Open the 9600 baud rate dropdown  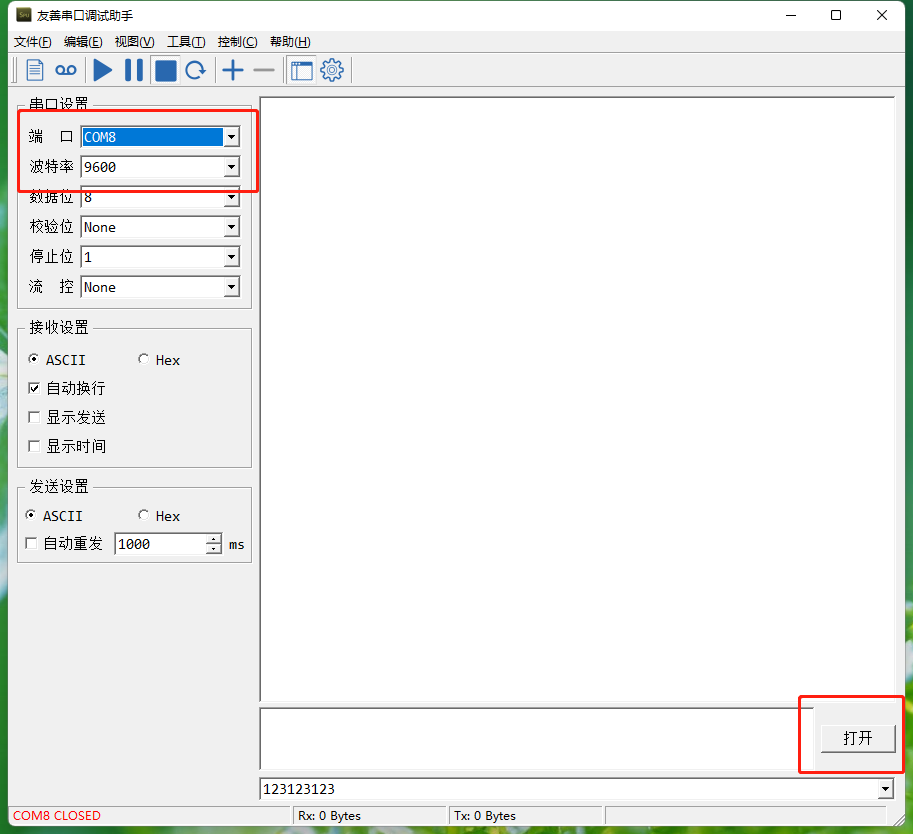click(231, 167)
